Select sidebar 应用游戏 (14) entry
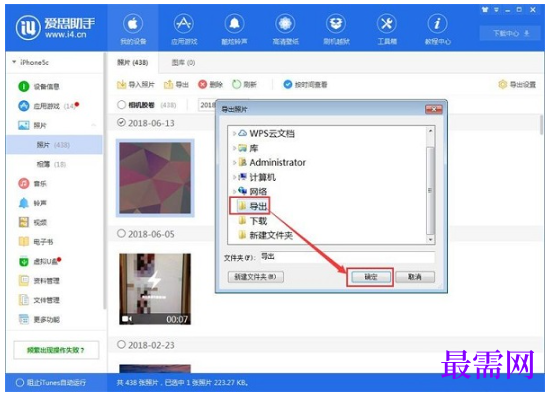The width and height of the screenshot is (553, 396). pos(48,106)
